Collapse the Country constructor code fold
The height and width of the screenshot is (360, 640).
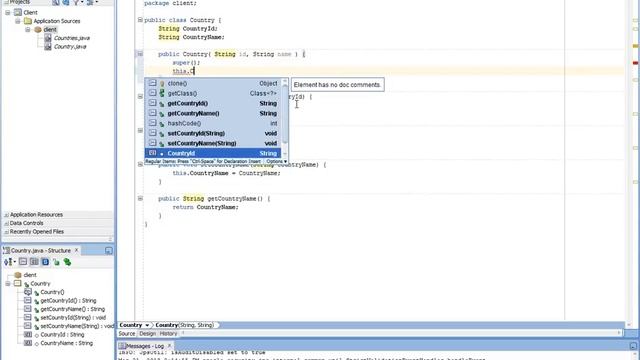[x=140, y=53]
